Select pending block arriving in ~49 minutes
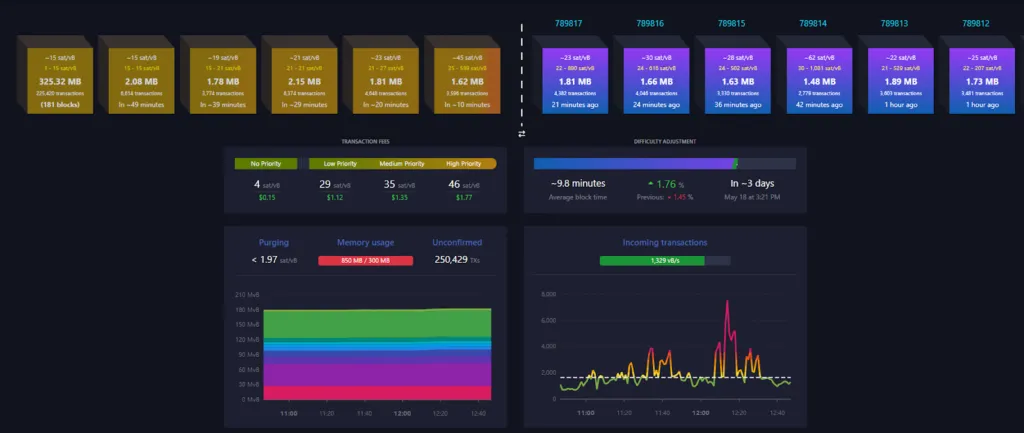 (142, 80)
